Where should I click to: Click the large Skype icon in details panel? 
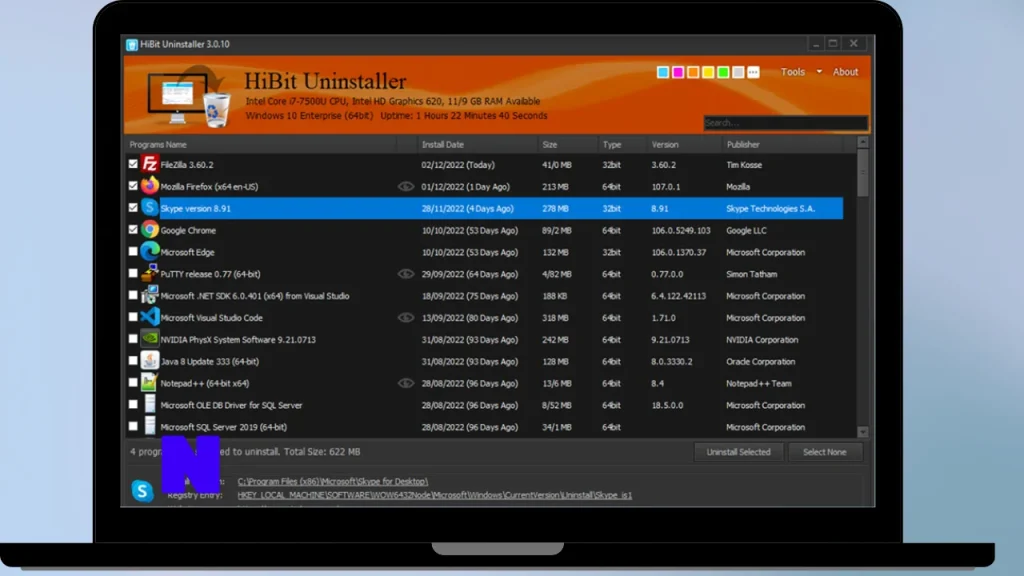tap(142, 490)
